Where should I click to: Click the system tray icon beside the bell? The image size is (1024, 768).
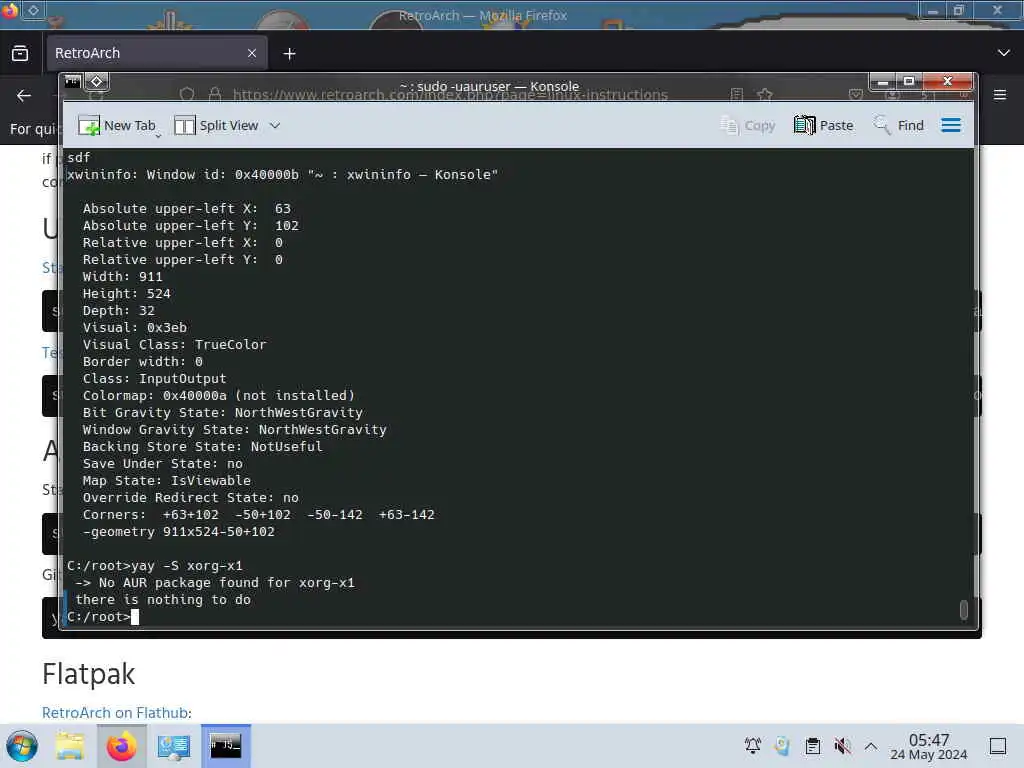782,745
